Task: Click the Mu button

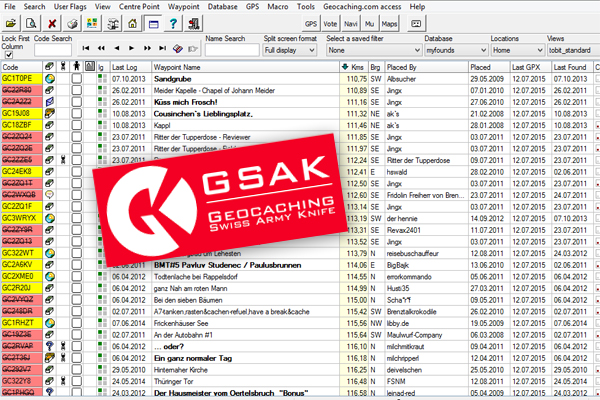Action: coord(369,24)
